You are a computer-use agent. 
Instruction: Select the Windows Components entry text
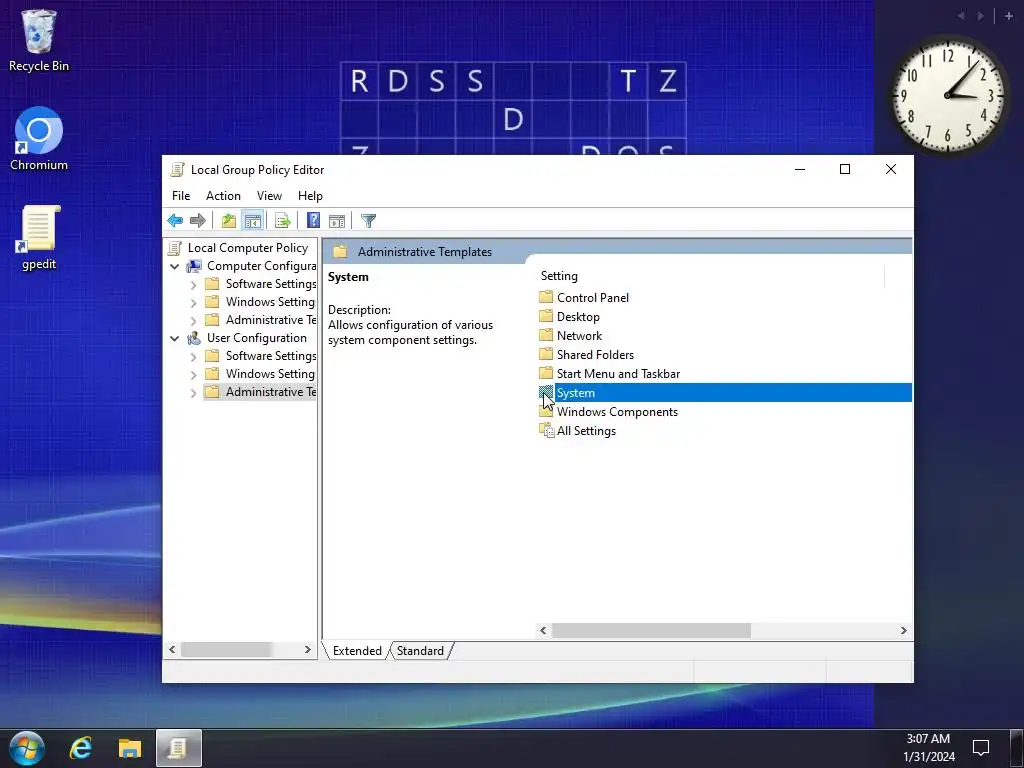(617, 411)
